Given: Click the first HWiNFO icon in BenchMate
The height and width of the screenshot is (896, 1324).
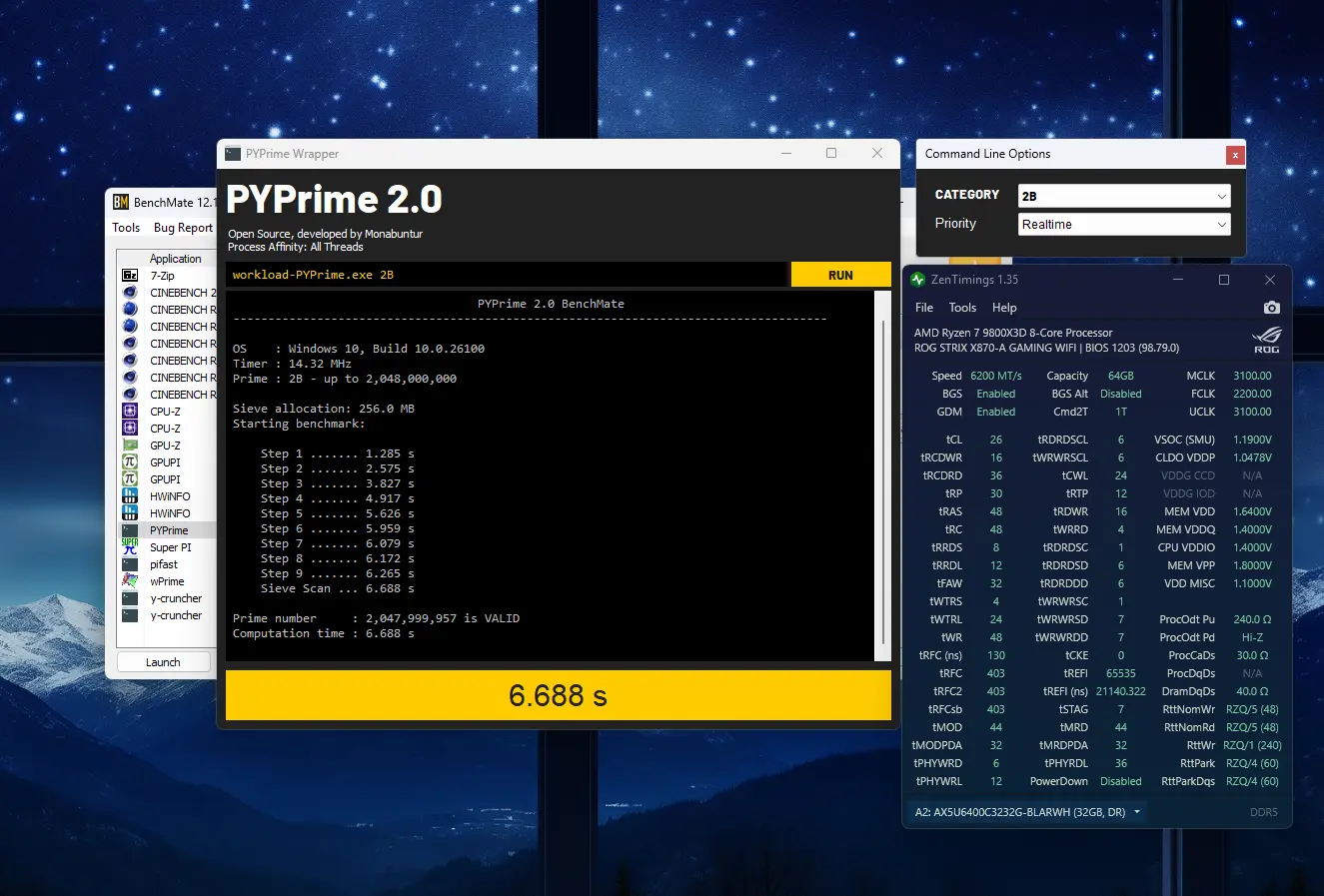Looking at the screenshot, I should point(130,495).
